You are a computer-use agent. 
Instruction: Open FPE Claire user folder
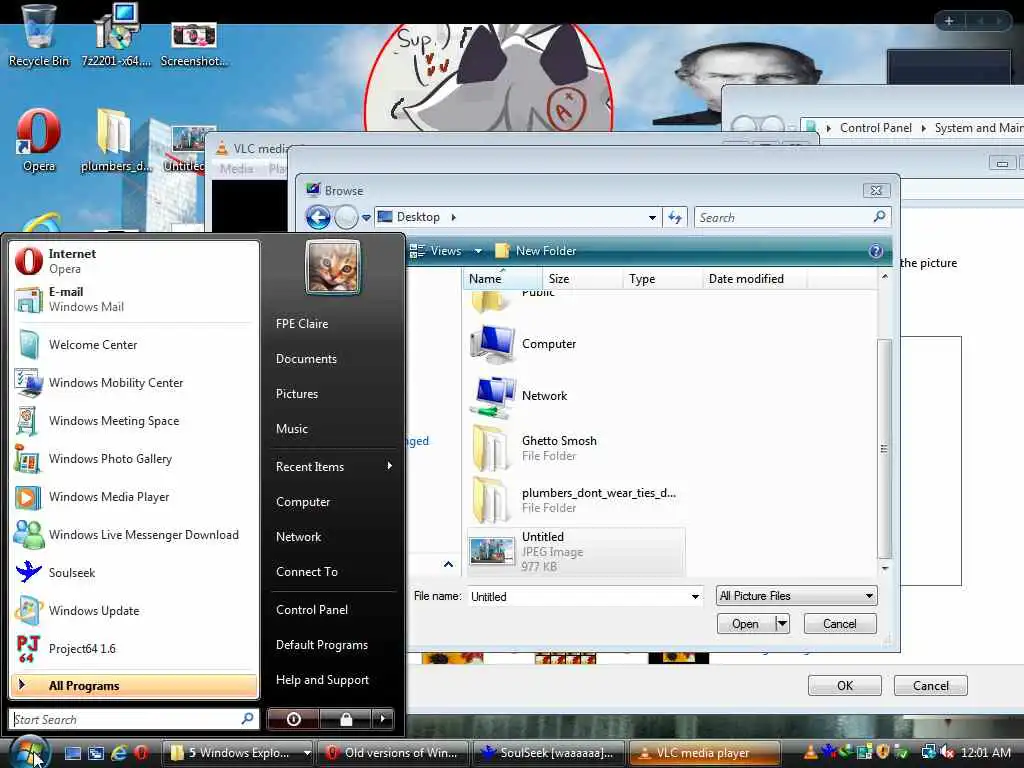(302, 324)
